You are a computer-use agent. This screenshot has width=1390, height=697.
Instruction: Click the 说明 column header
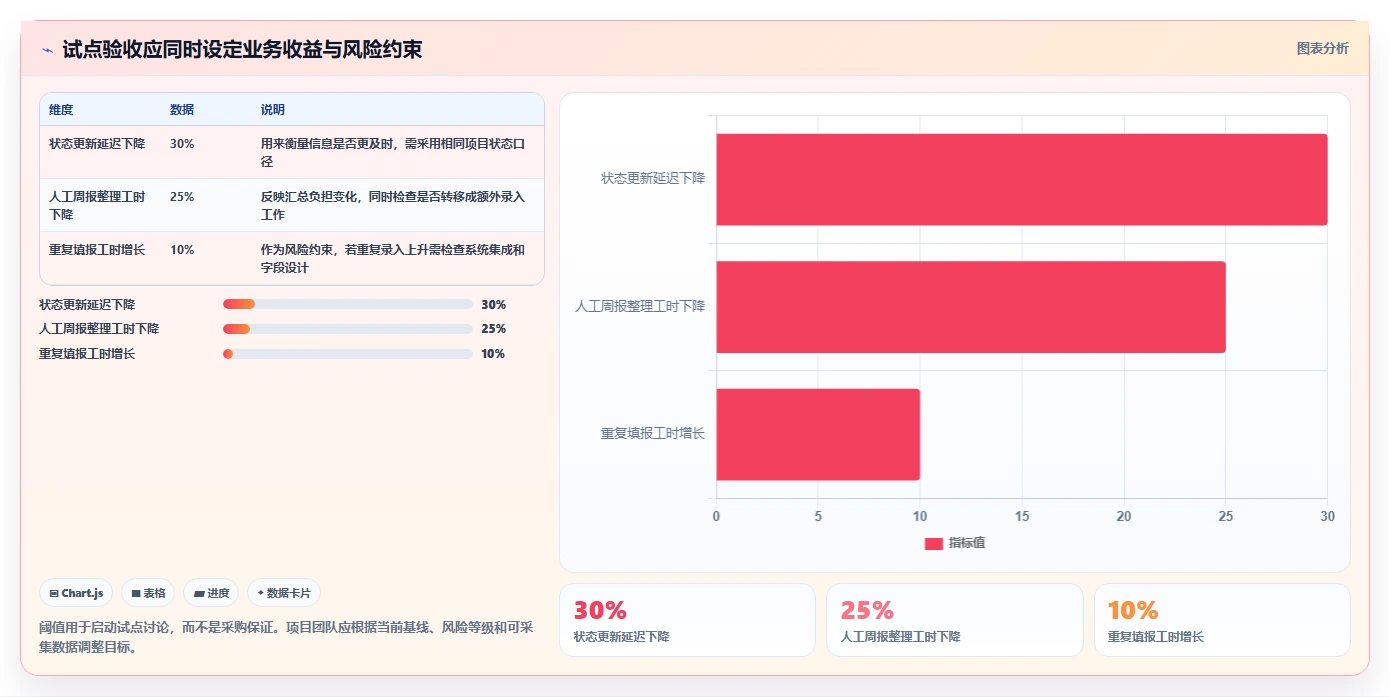[273, 110]
